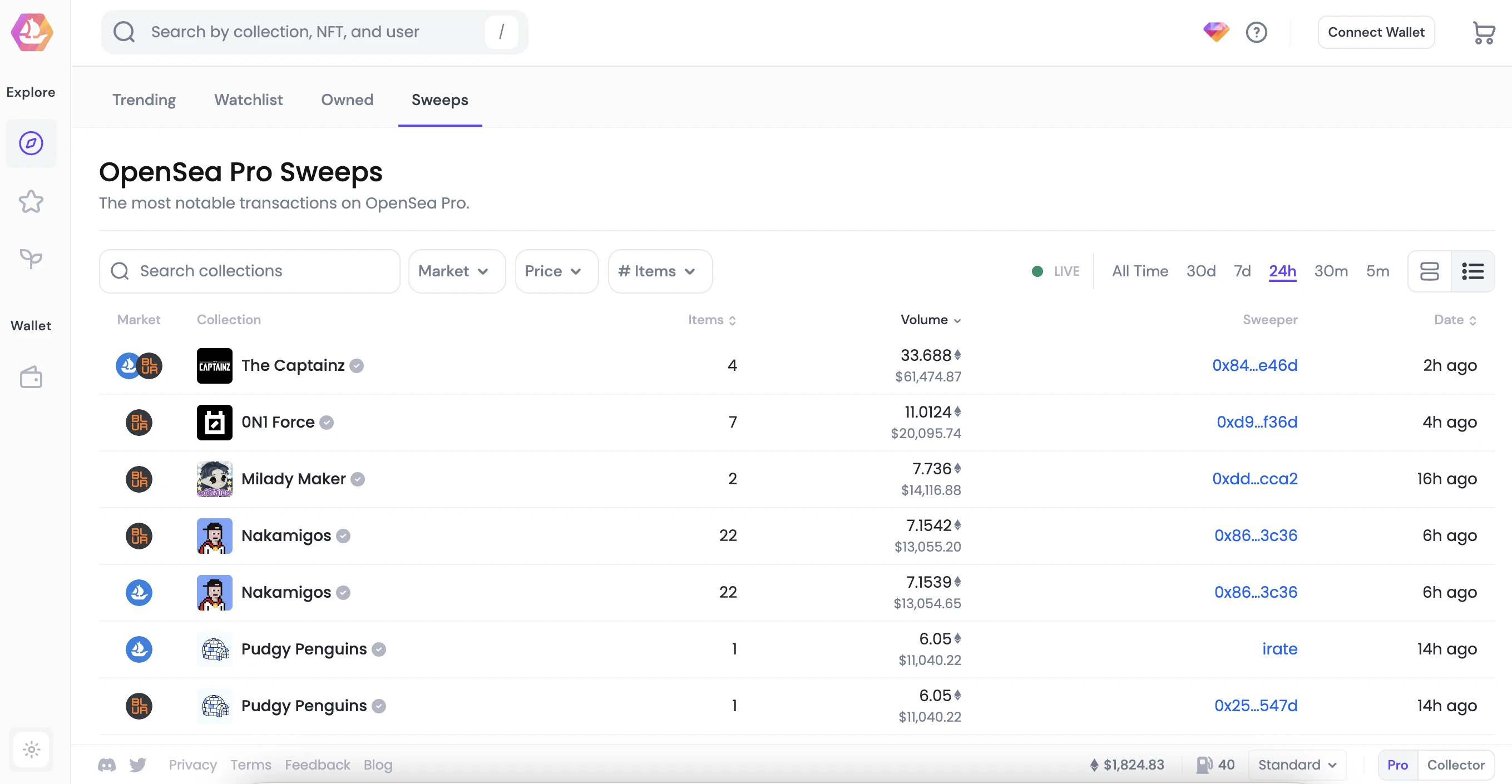Screen dimensions: 1512x784
Task: Switch to Collector mode
Action: click(x=1455, y=765)
